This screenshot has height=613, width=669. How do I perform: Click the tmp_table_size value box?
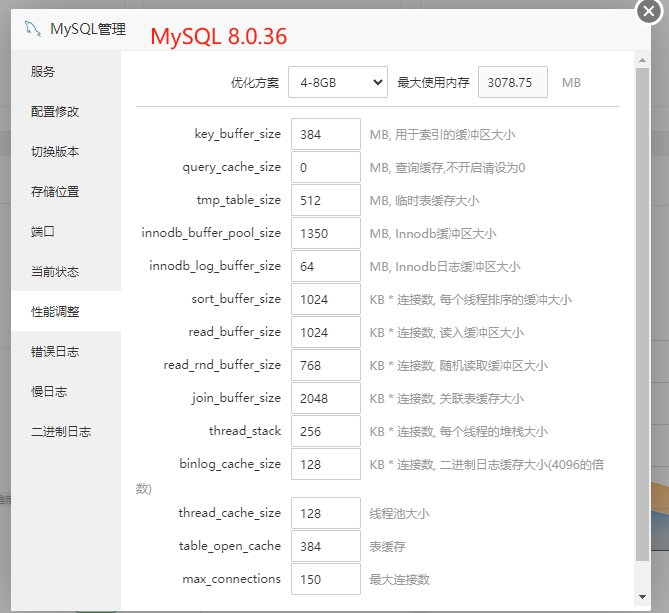[326, 200]
